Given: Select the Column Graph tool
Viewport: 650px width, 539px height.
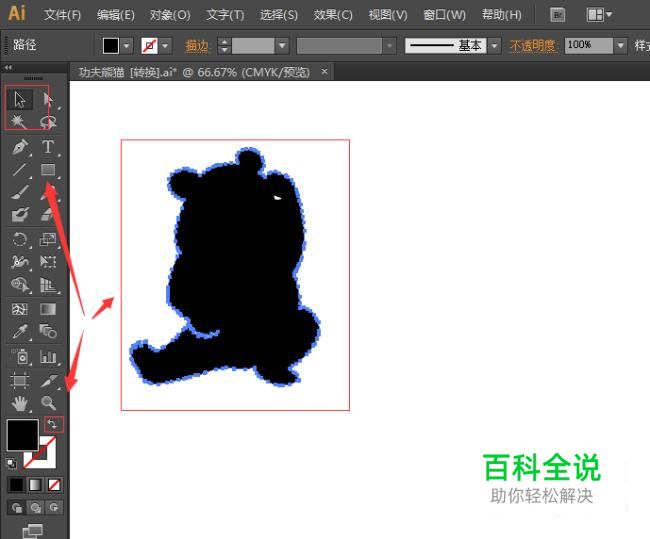Looking at the screenshot, I should point(48,357).
